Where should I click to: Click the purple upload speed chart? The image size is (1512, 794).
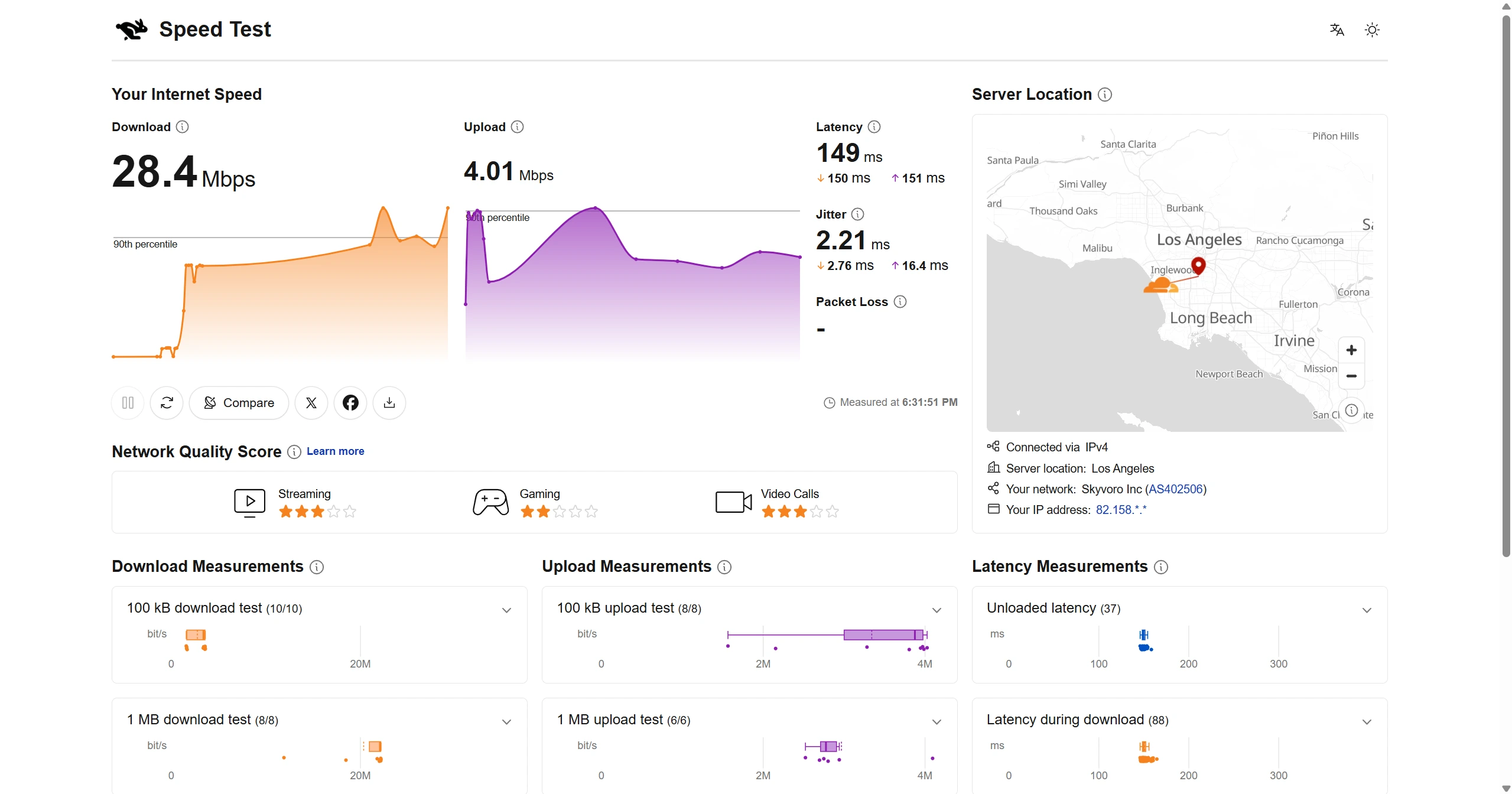[x=633, y=284]
